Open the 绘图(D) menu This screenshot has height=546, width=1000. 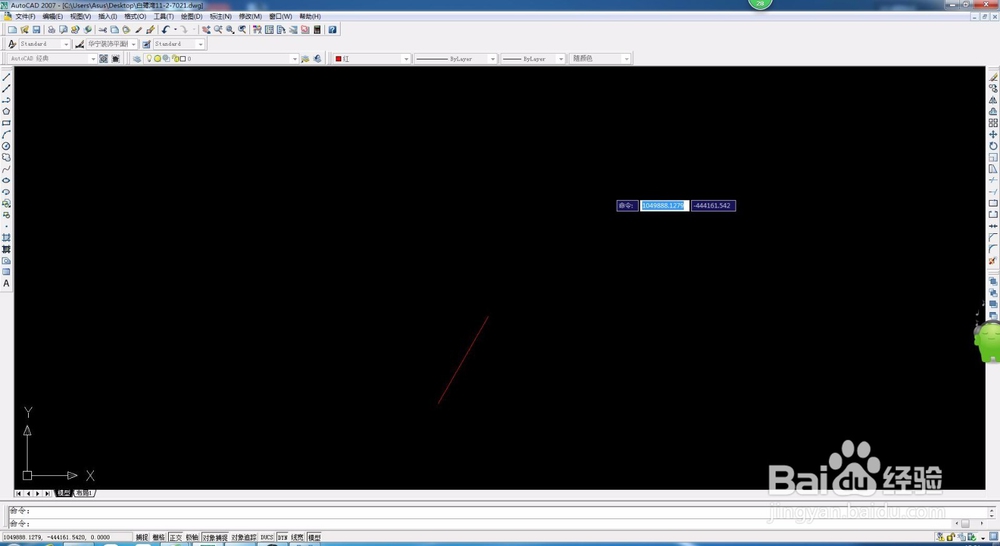(x=191, y=17)
